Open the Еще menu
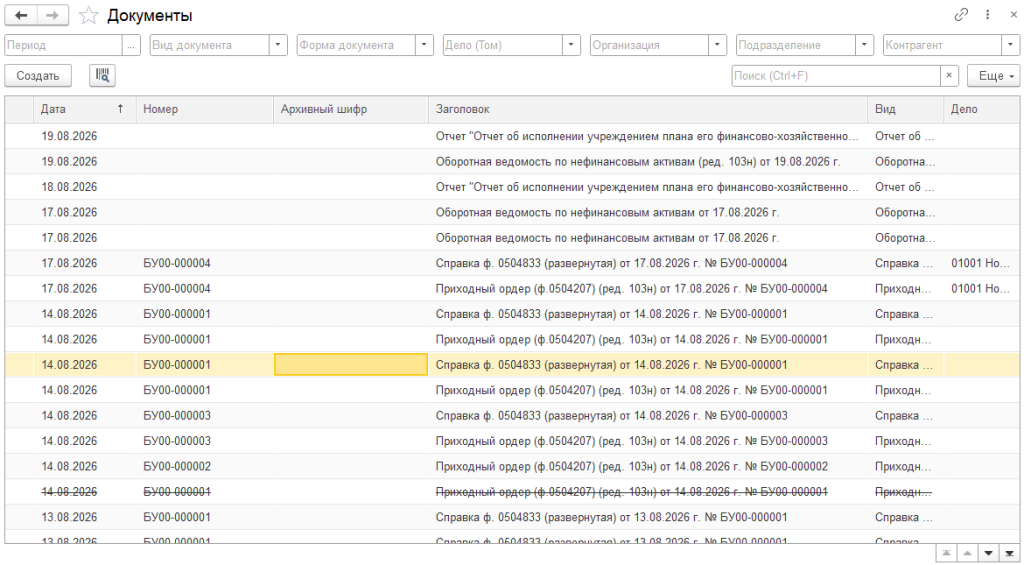1024x565 pixels. [993, 76]
